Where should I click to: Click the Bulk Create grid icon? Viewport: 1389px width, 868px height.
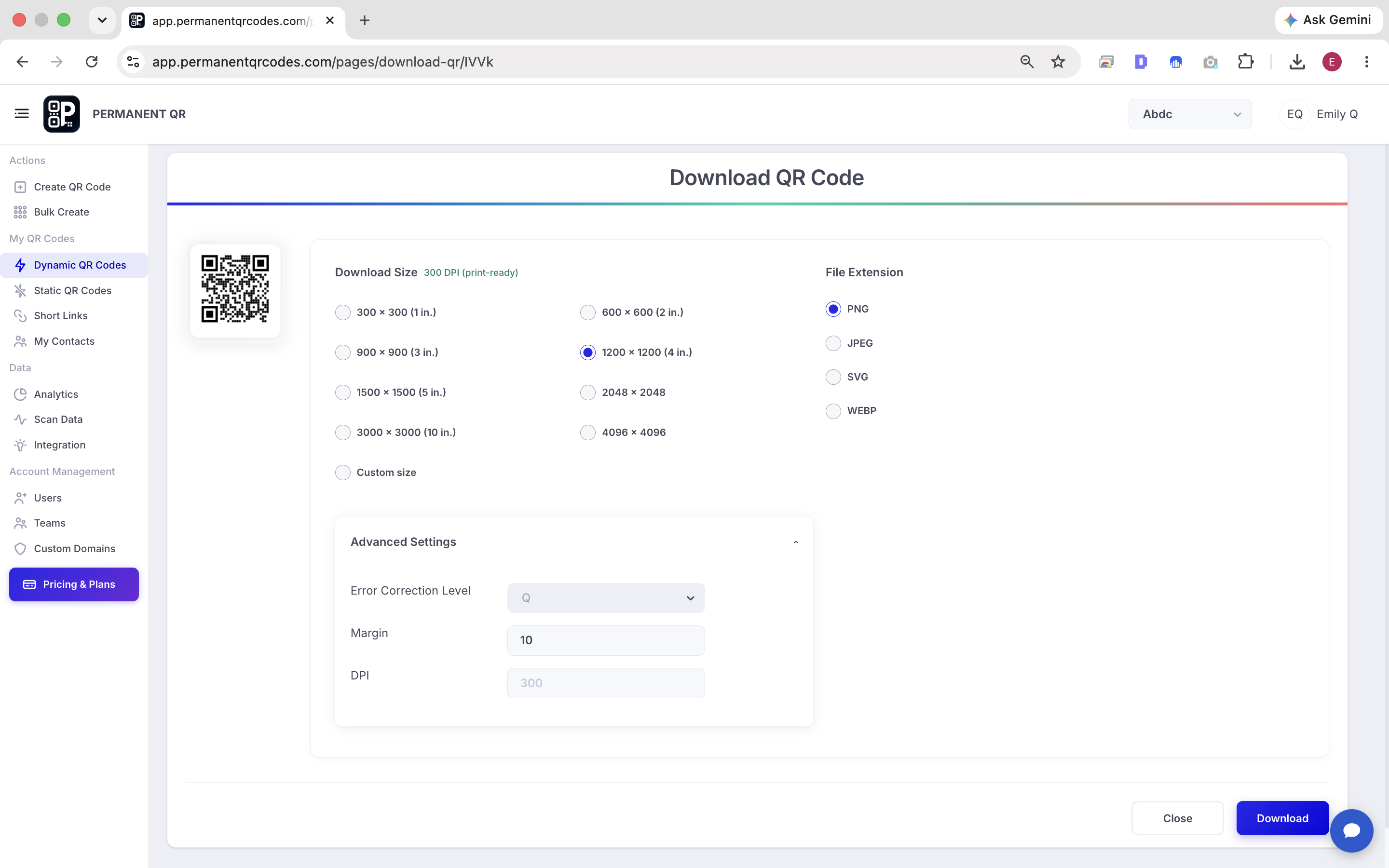point(20,212)
